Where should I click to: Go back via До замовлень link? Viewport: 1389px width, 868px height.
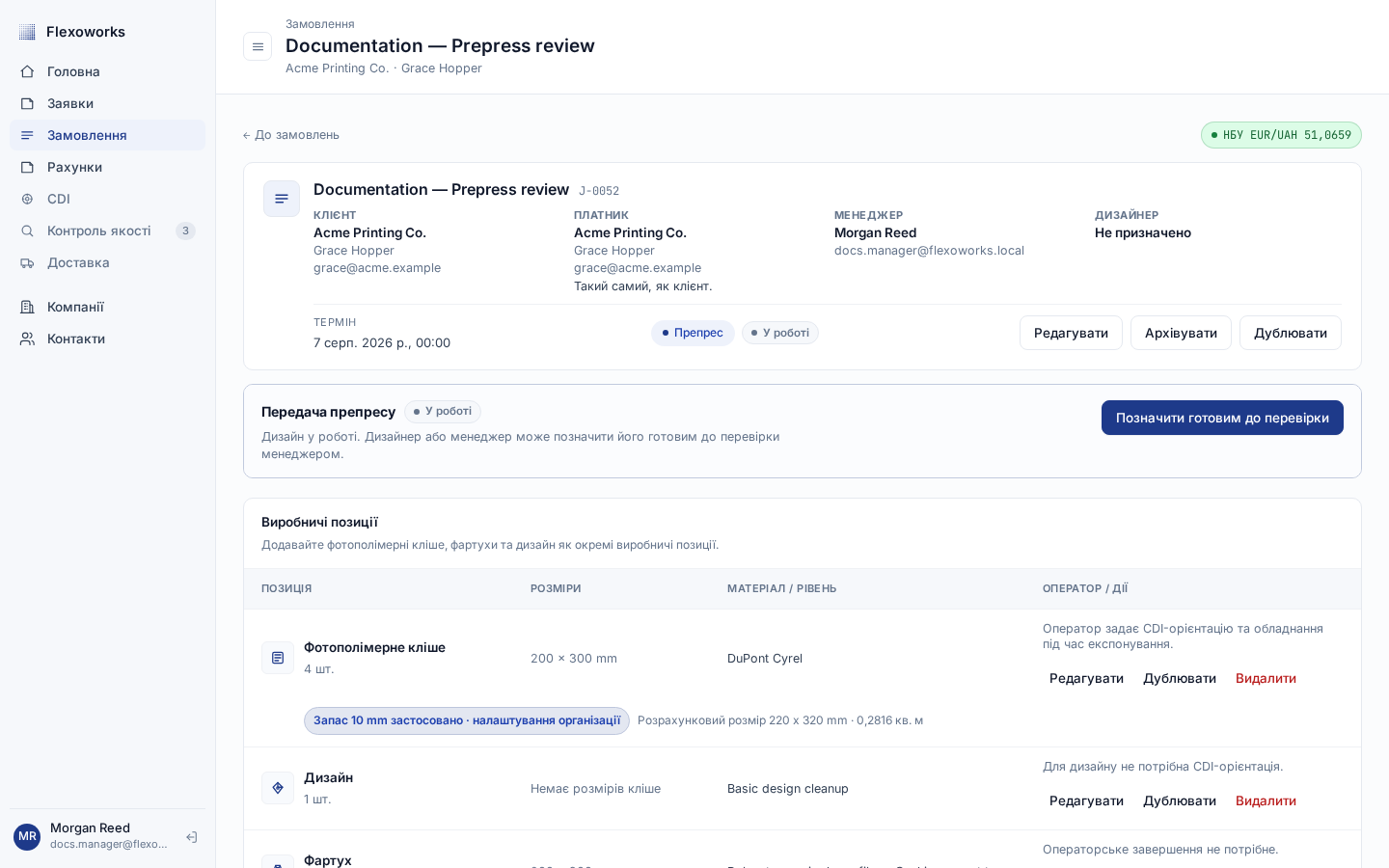point(291,135)
